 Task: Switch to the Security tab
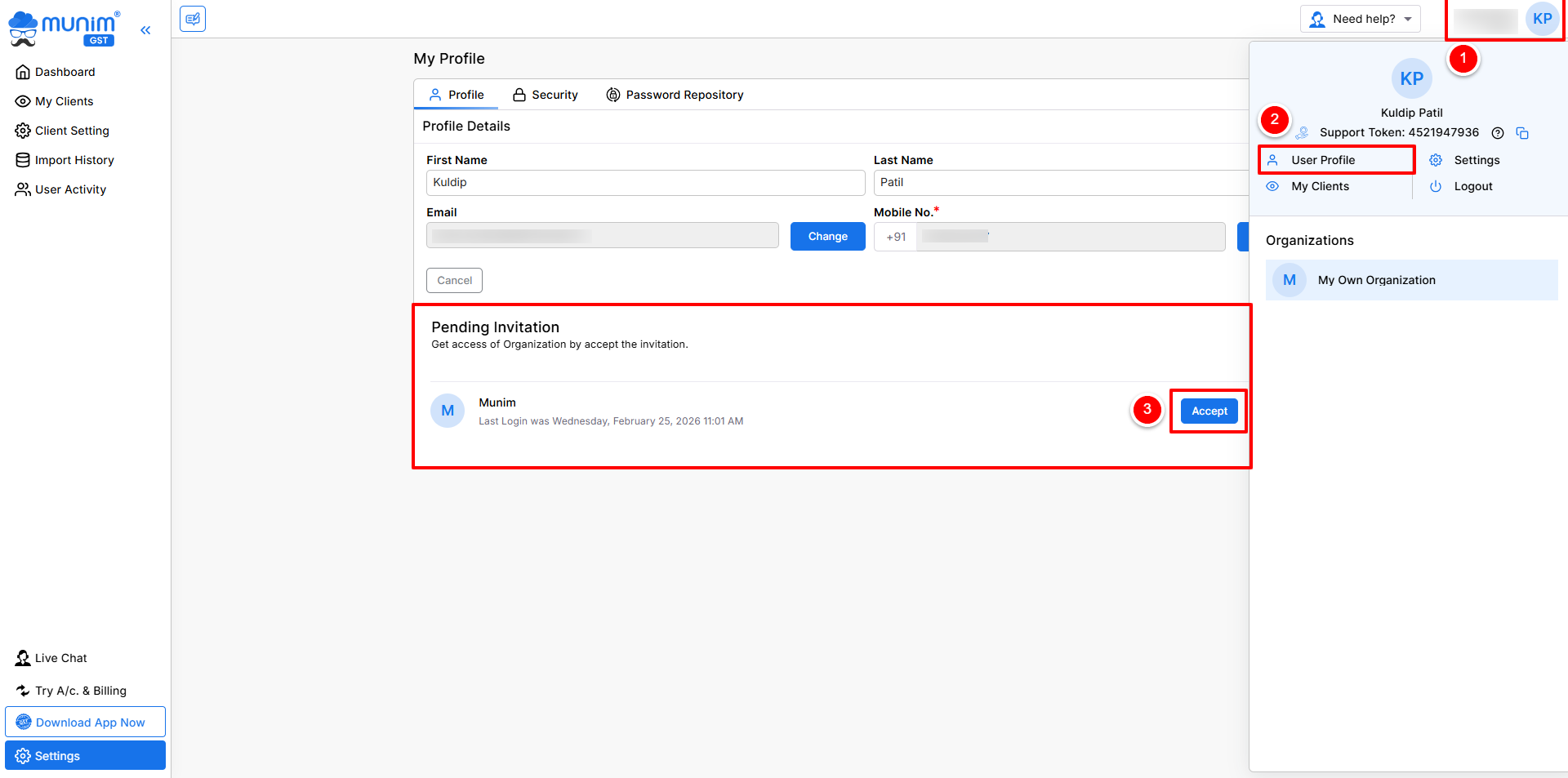[x=546, y=95]
